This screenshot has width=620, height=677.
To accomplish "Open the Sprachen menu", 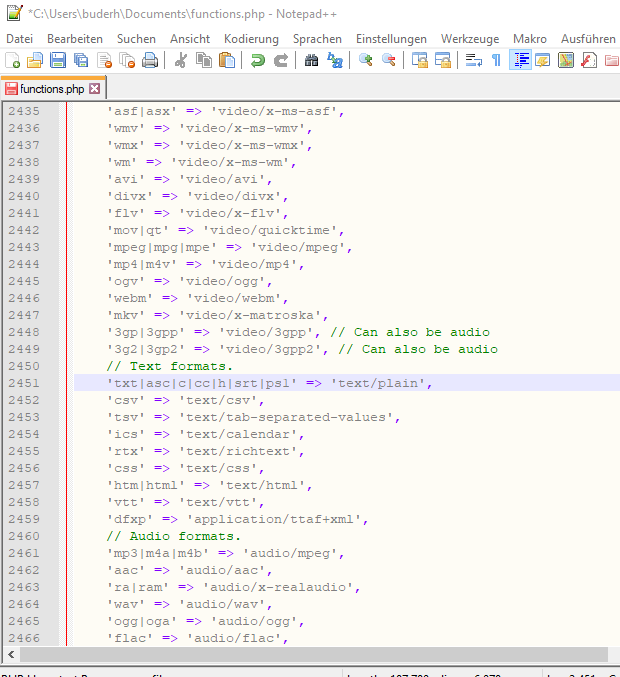I will click(x=317, y=39).
